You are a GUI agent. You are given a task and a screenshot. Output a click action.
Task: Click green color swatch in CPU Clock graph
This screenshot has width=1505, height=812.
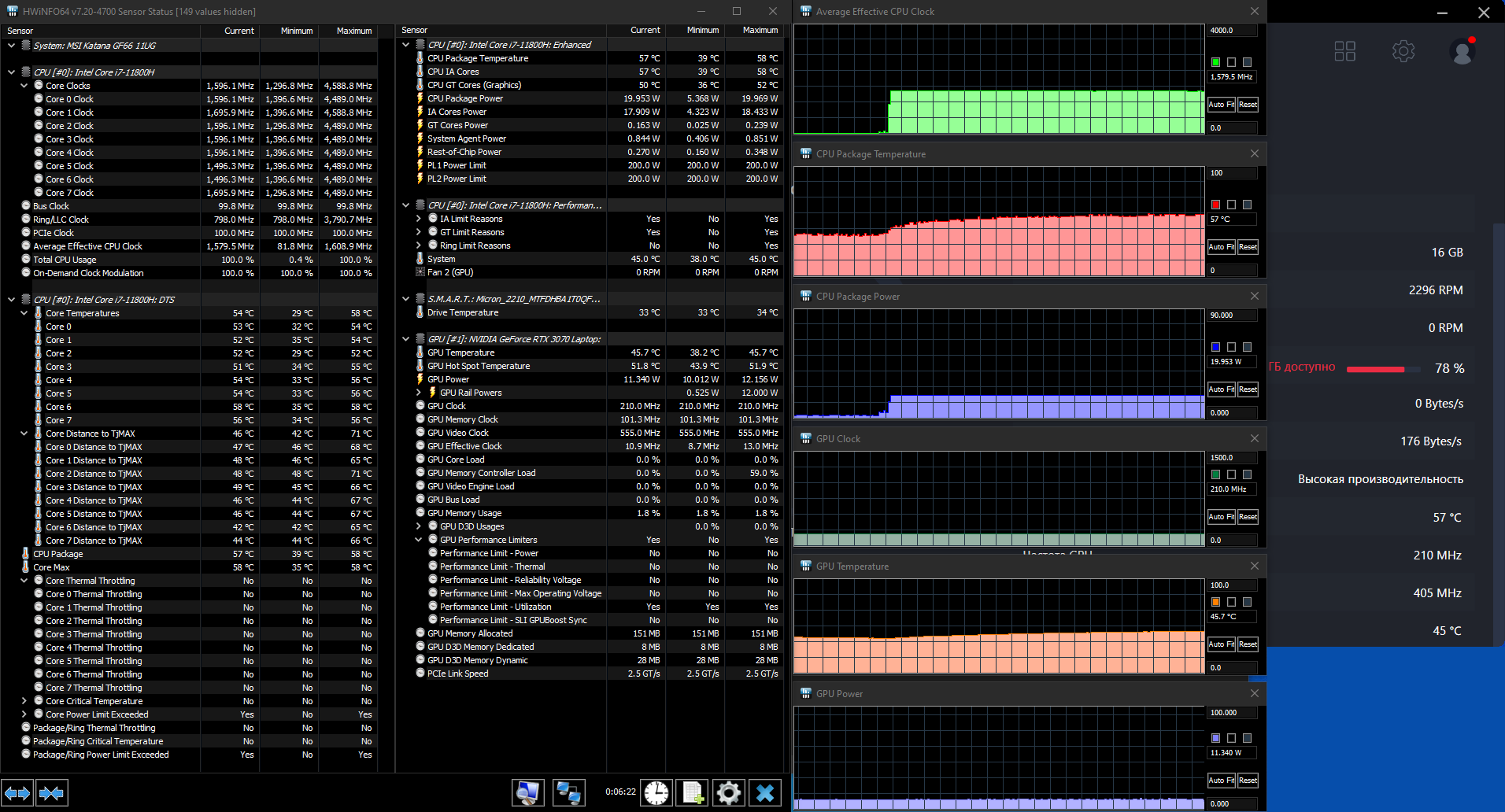point(1215,62)
